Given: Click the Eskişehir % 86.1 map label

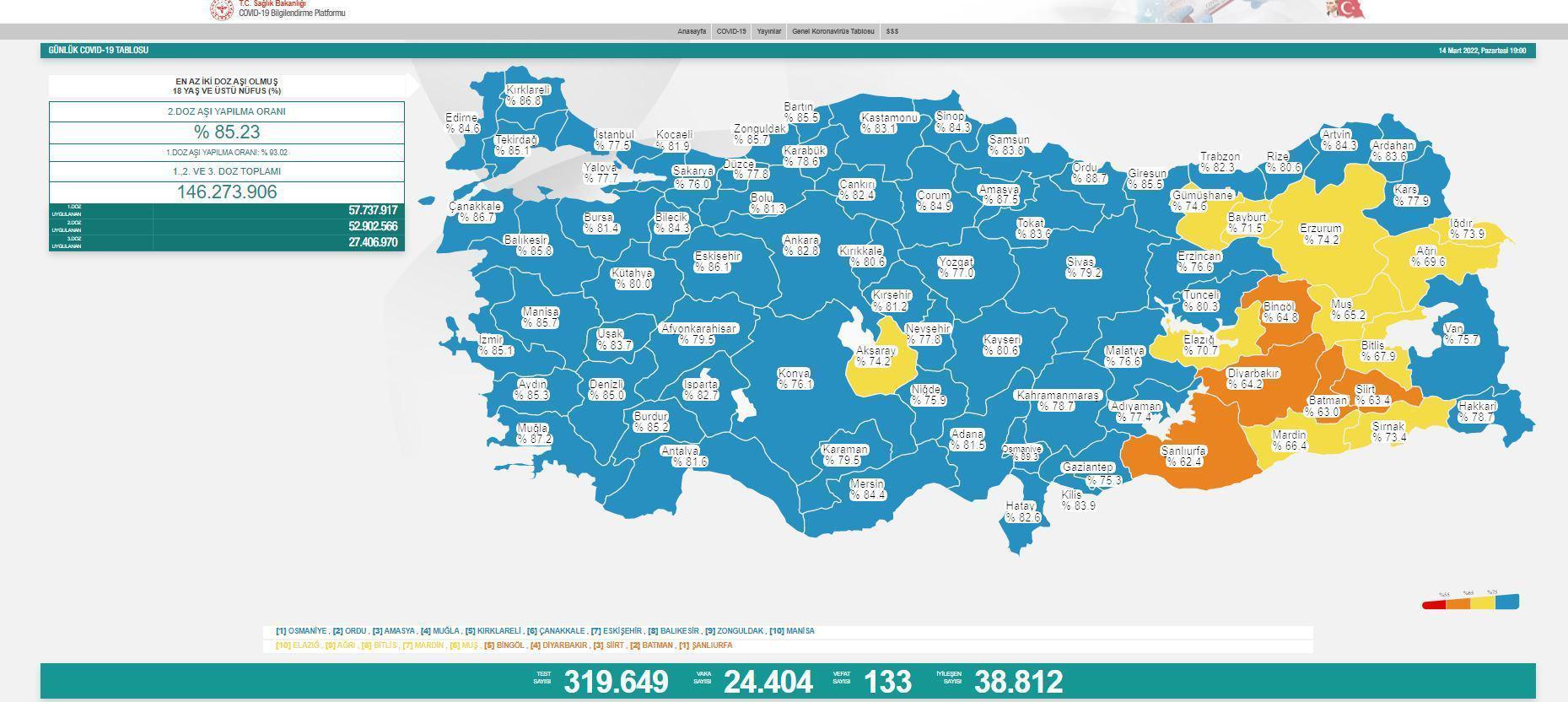Looking at the screenshot, I should pos(717,262).
